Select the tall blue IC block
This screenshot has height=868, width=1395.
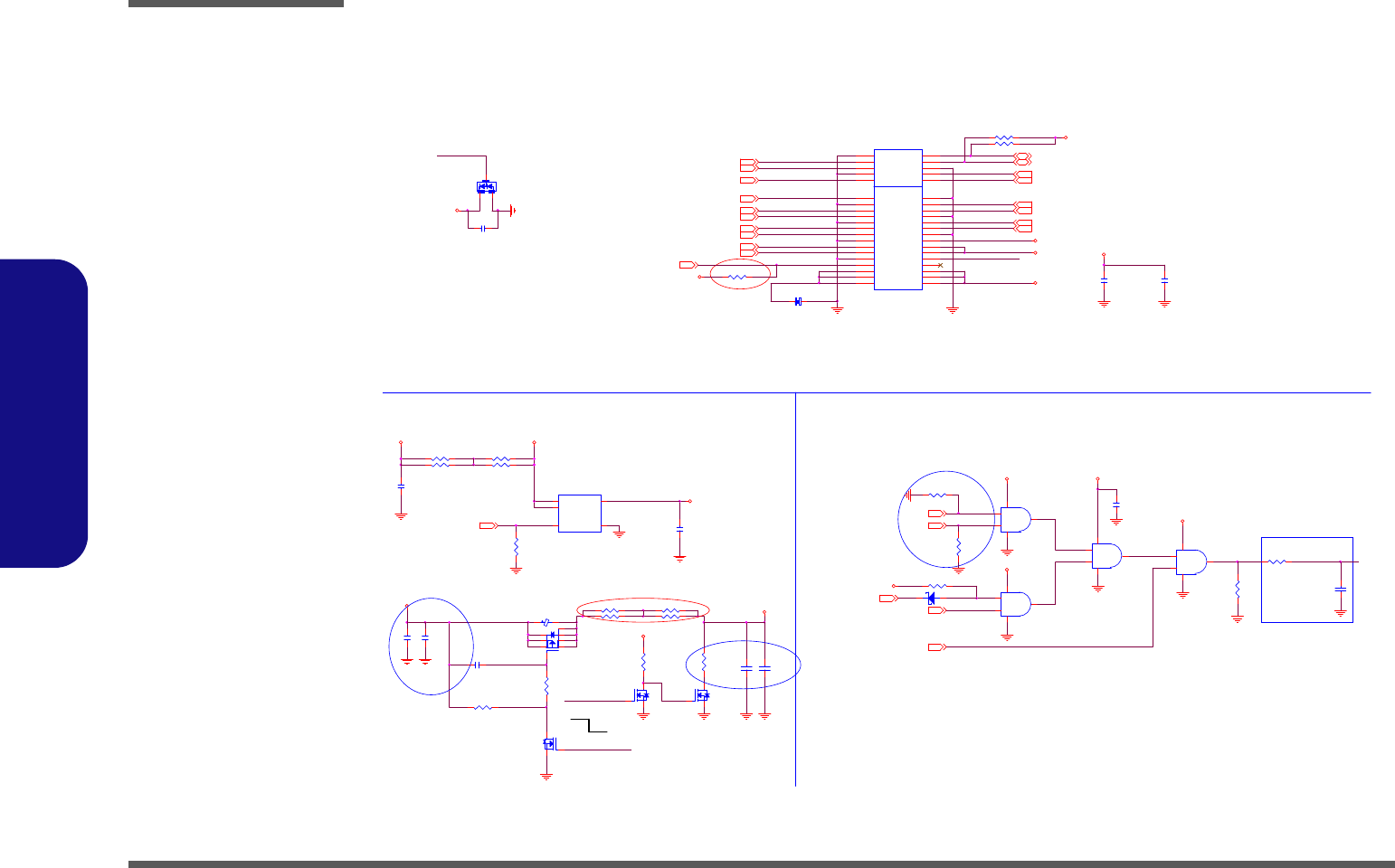coord(898,220)
